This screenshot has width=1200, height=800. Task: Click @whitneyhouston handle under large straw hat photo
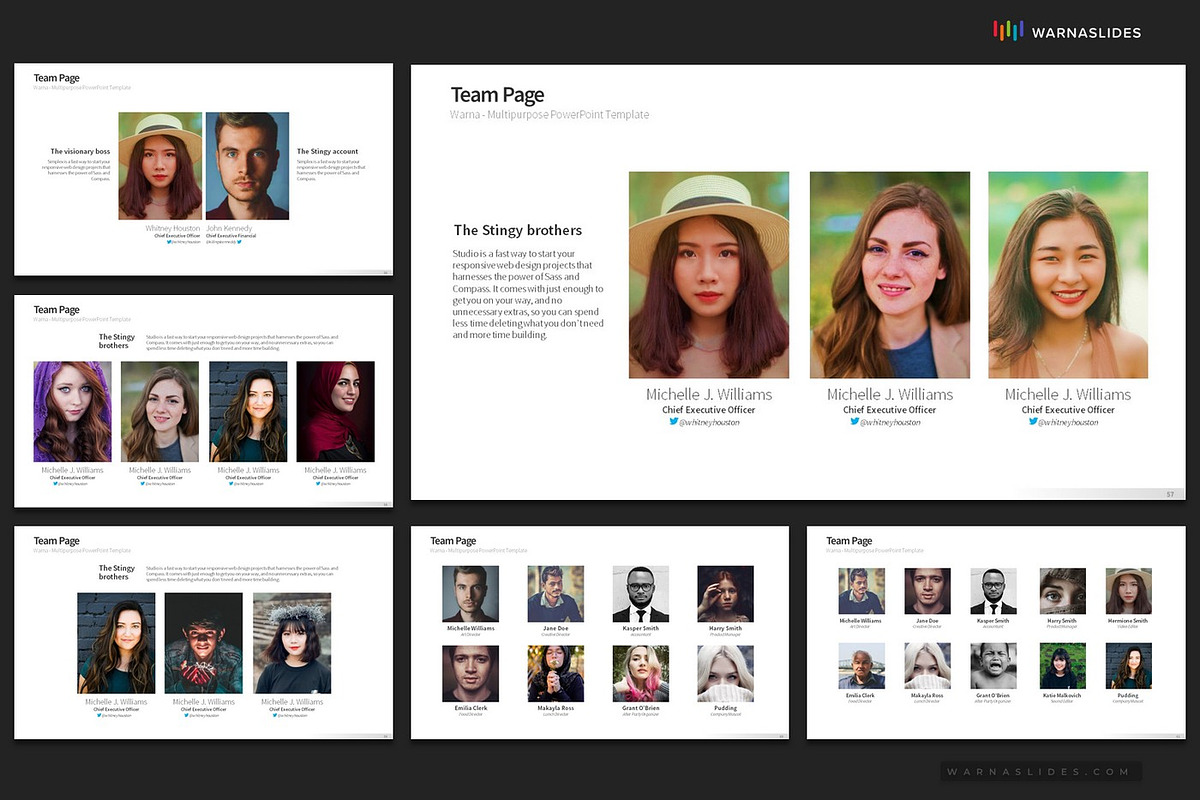tap(709, 422)
